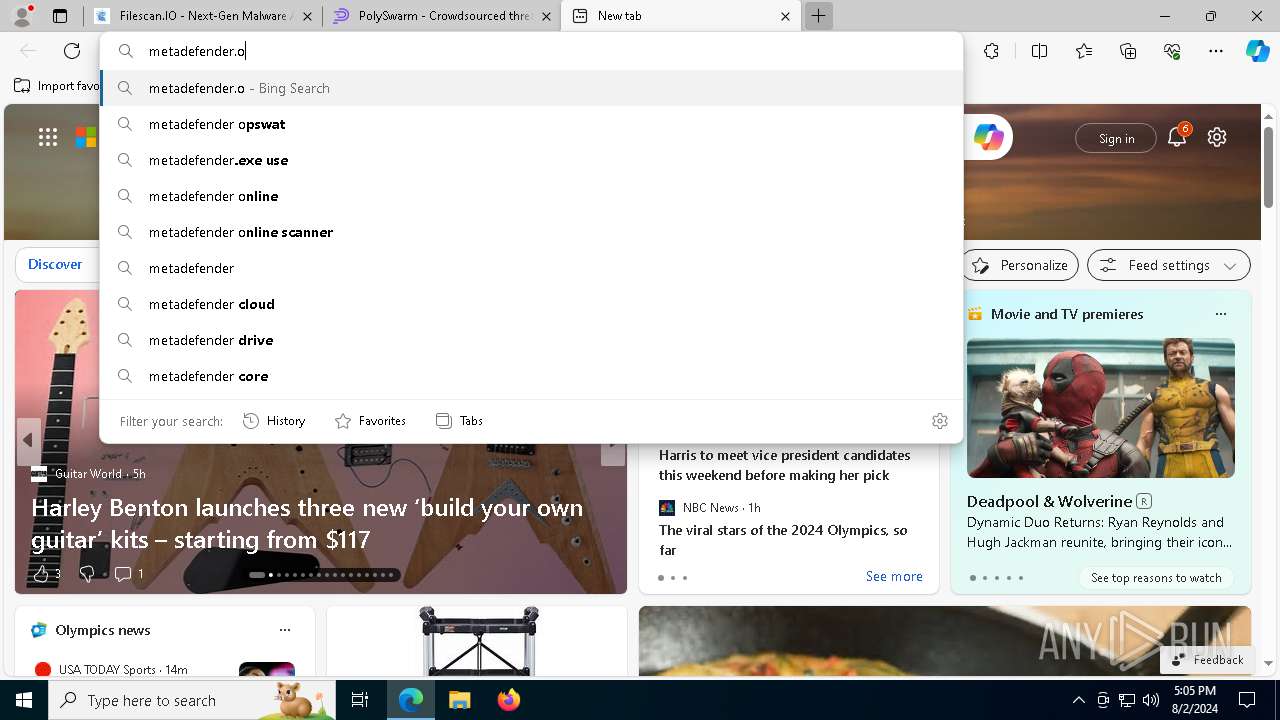Pick plain 'metadefender' suggestion
The height and width of the screenshot is (720, 1280).
click(x=531, y=268)
